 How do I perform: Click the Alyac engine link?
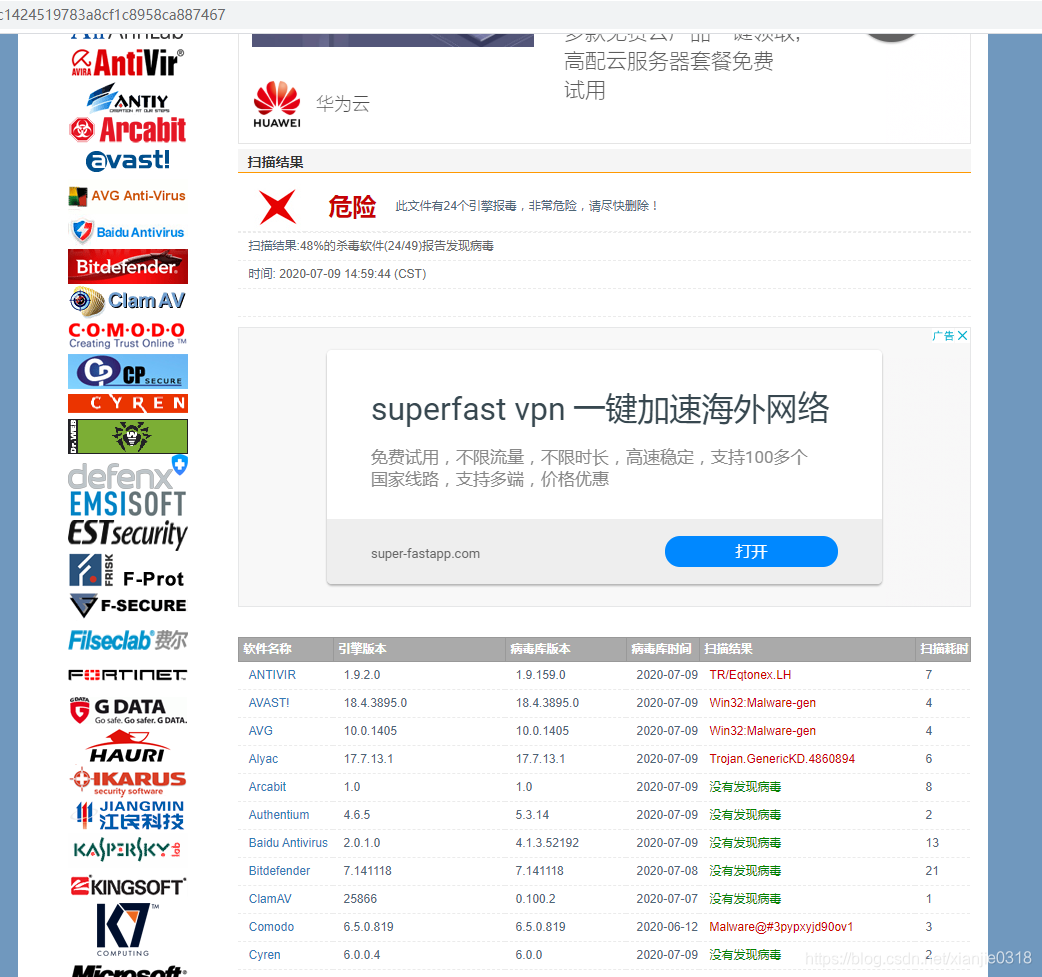tap(263, 759)
